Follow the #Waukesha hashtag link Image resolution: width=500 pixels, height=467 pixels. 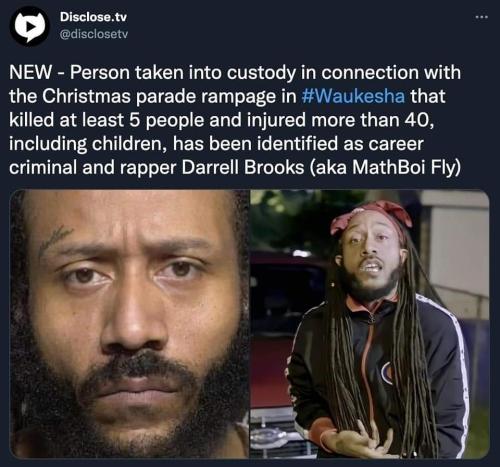click(x=353, y=96)
